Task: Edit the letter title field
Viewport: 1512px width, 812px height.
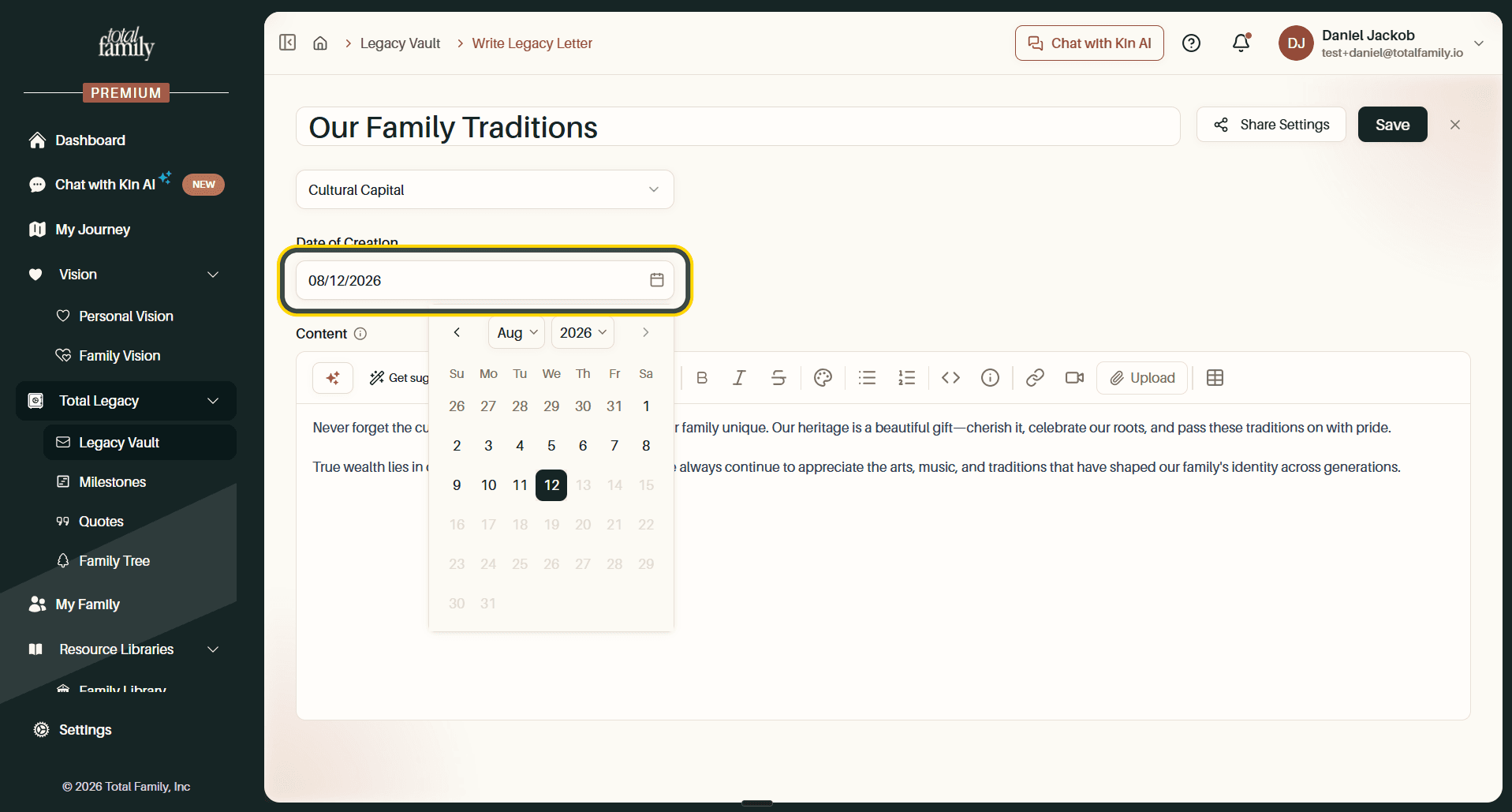Action: pos(737,126)
